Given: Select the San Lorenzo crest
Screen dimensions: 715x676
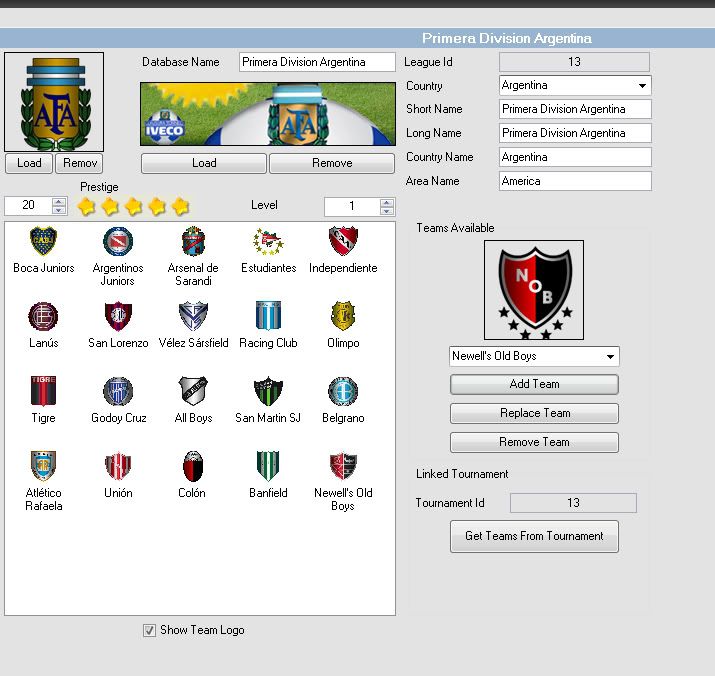Looking at the screenshot, I should tap(118, 316).
